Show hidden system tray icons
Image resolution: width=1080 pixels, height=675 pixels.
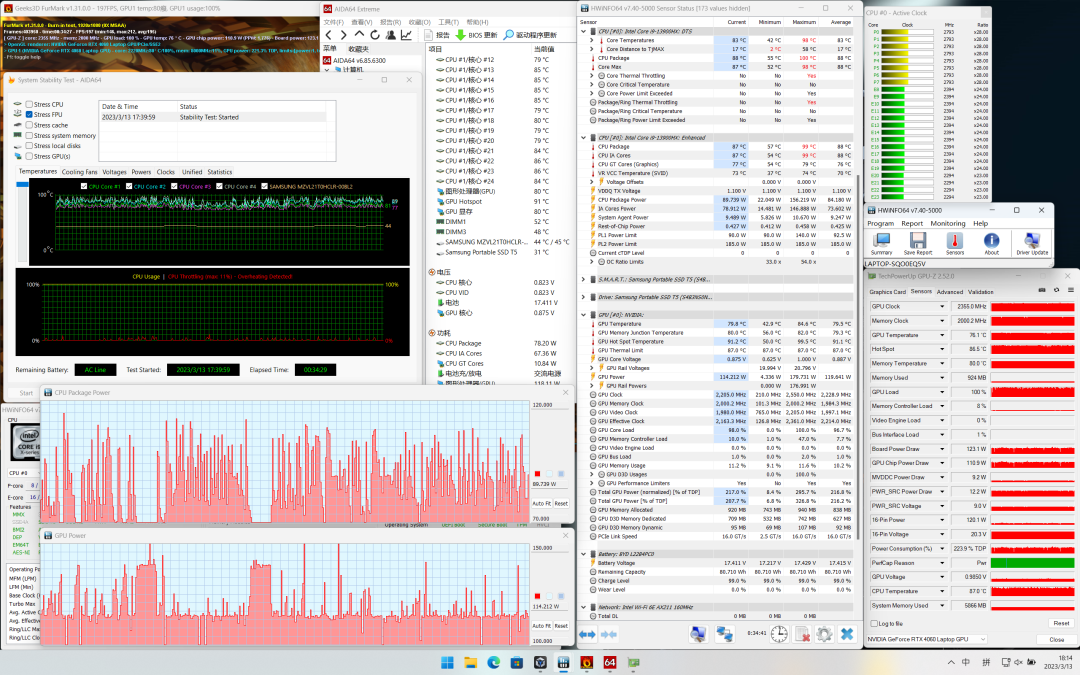coord(951,663)
